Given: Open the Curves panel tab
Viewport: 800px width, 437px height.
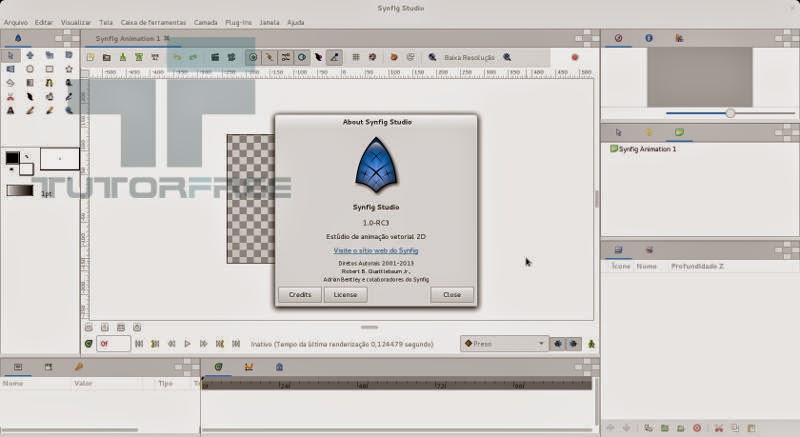Looking at the screenshot, I should [249, 367].
